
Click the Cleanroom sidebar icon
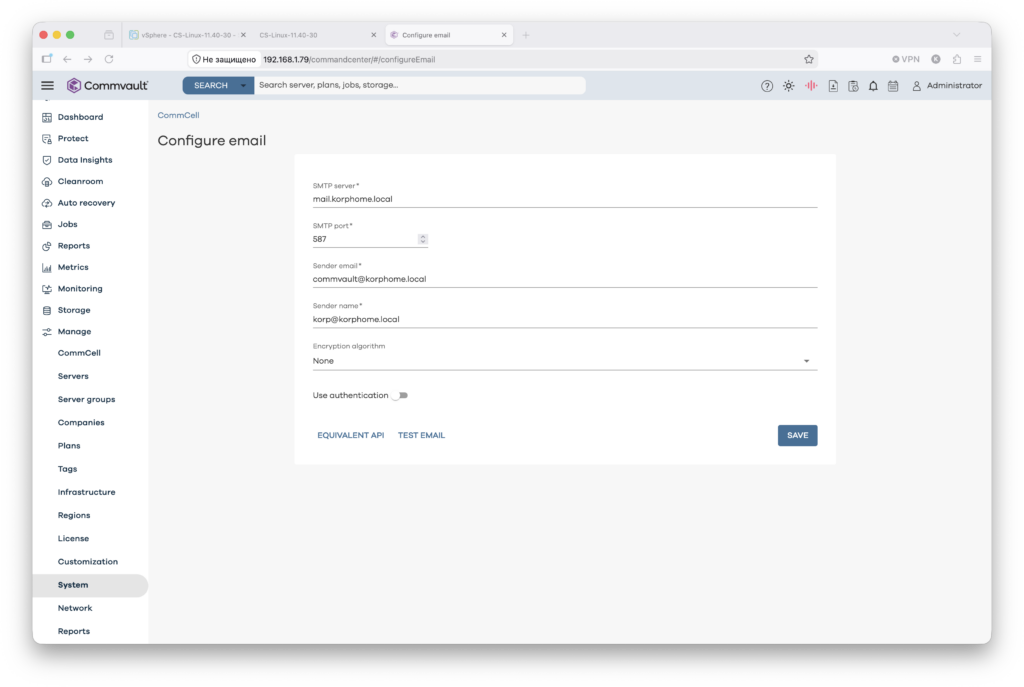pyautogui.click(x=47, y=182)
